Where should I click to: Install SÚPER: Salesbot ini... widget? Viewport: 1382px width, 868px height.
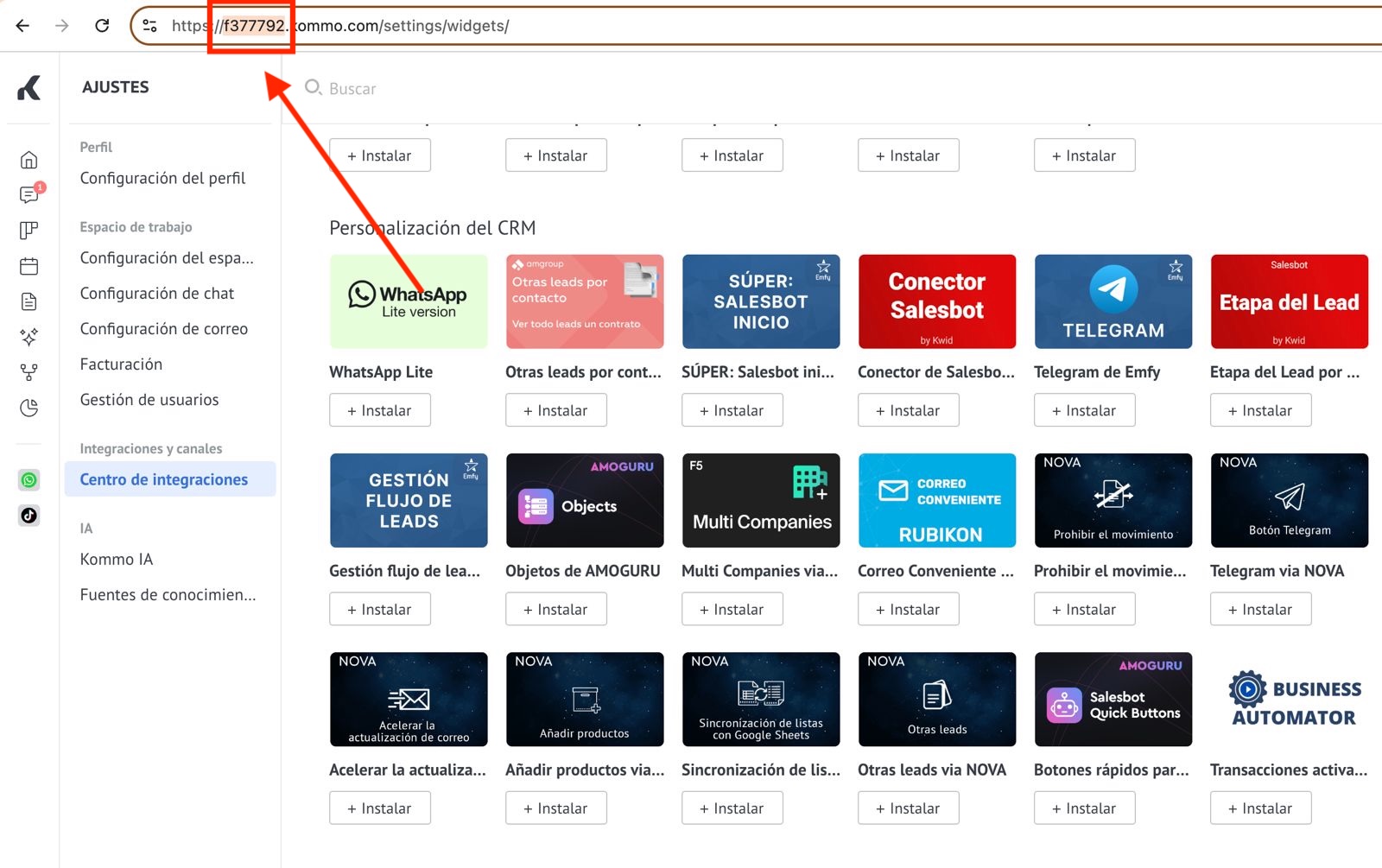pos(732,410)
